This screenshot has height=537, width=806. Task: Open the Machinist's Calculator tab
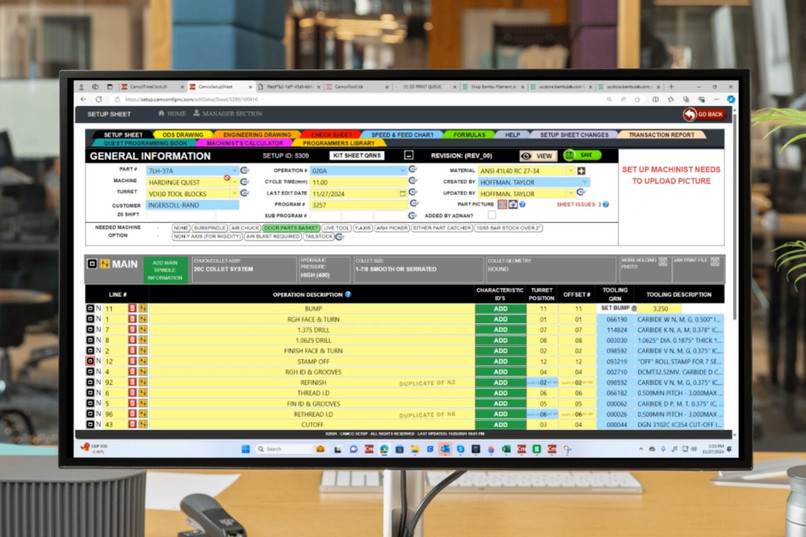(245, 143)
